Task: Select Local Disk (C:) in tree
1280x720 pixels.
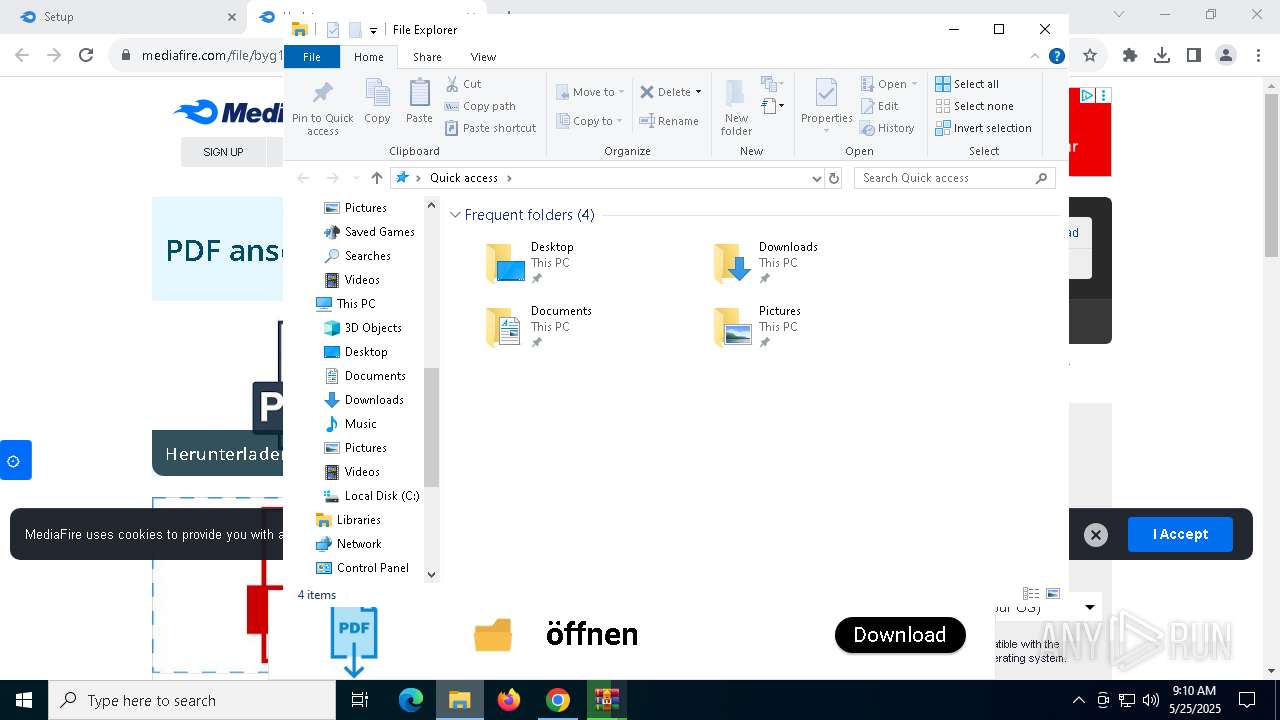Action: [x=371, y=496]
